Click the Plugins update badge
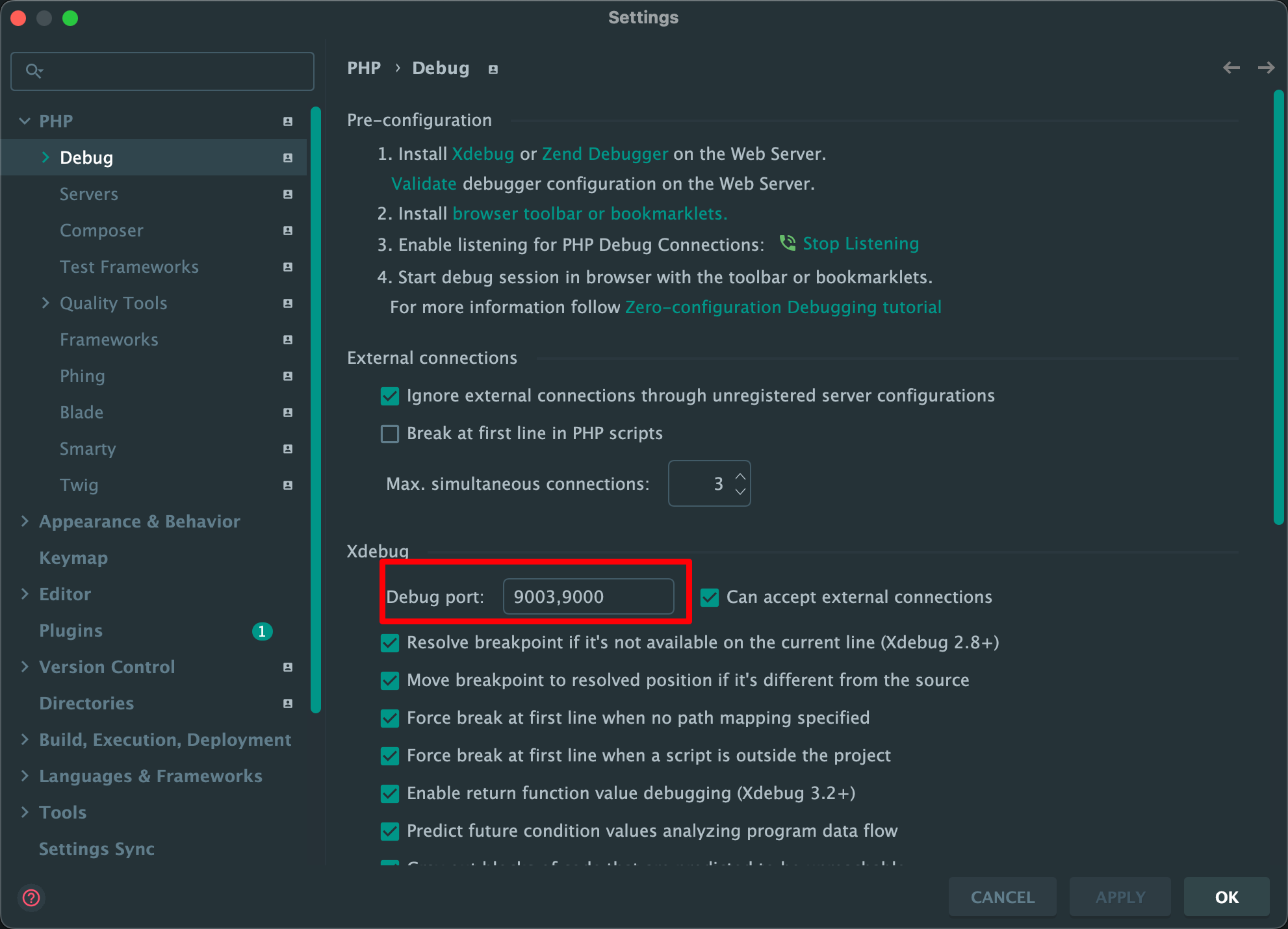The height and width of the screenshot is (929, 1288). point(262,631)
